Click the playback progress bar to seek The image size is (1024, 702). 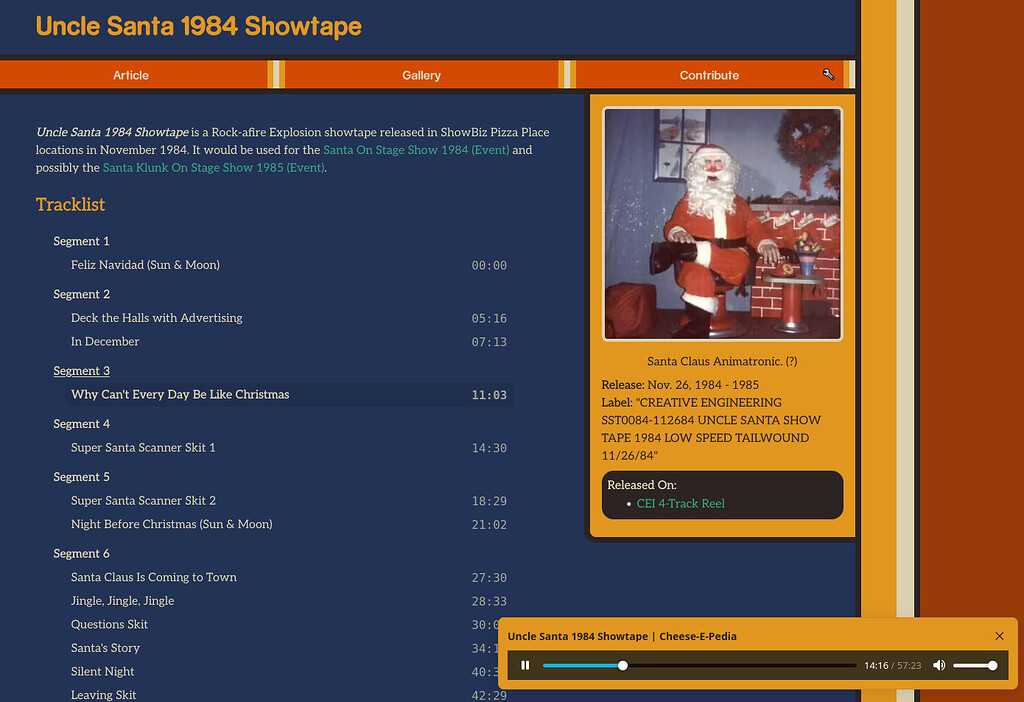(700, 665)
